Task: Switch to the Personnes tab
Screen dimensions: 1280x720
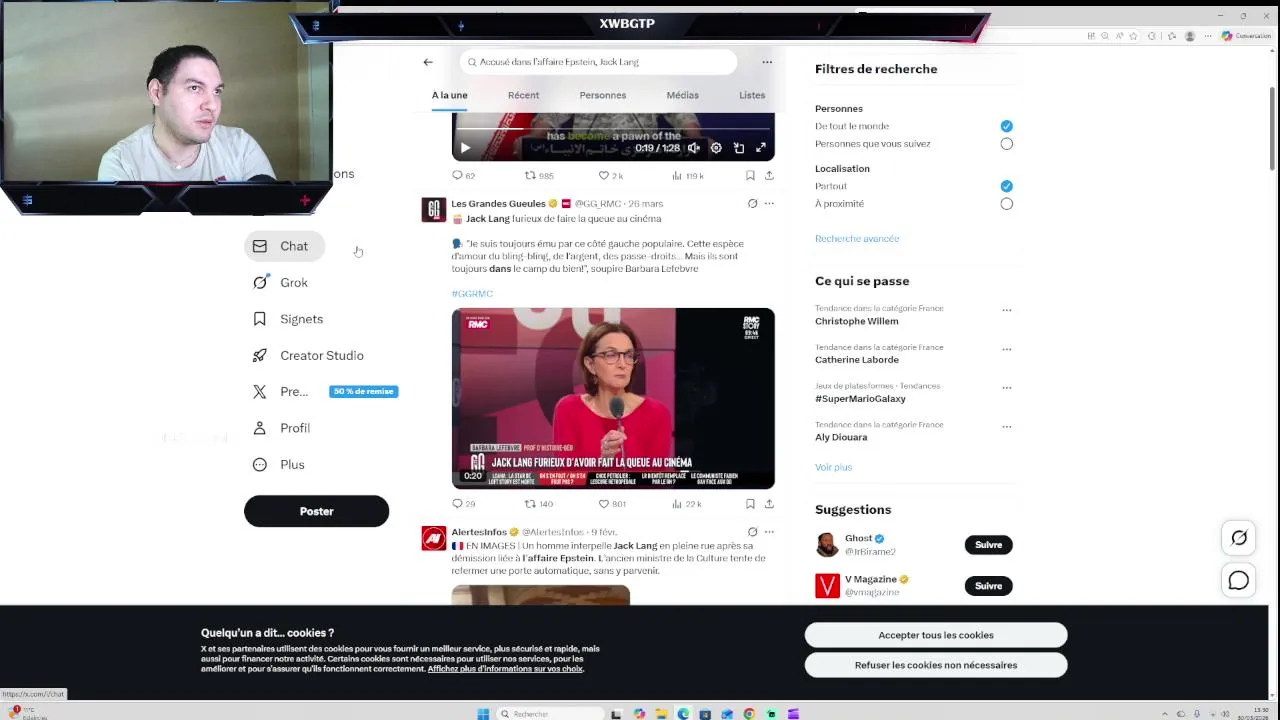Action: (x=602, y=95)
